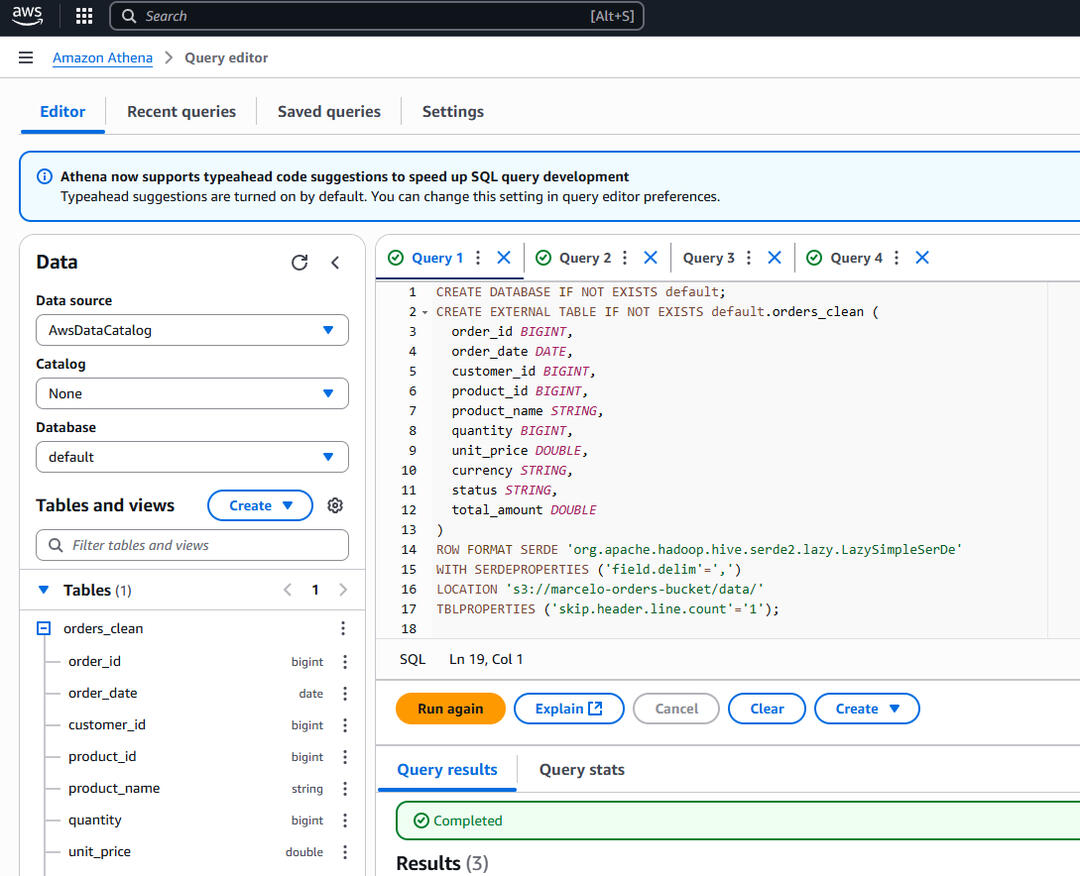Toggle the hamburger navigation menu
Screen dimensions: 1080x876
[x=26, y=58]
